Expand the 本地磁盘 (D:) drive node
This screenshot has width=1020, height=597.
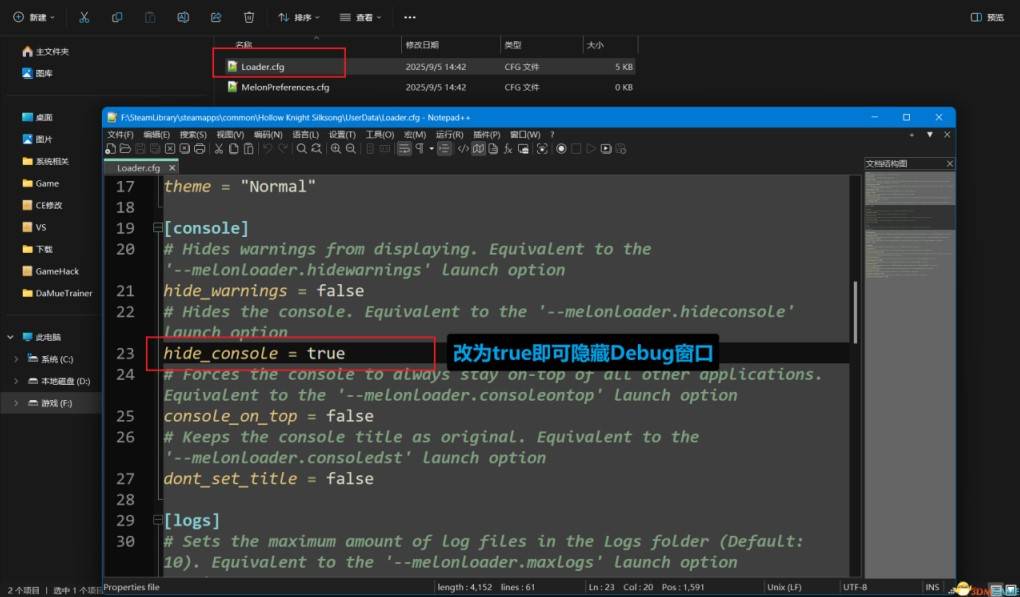tap(16, 381)
